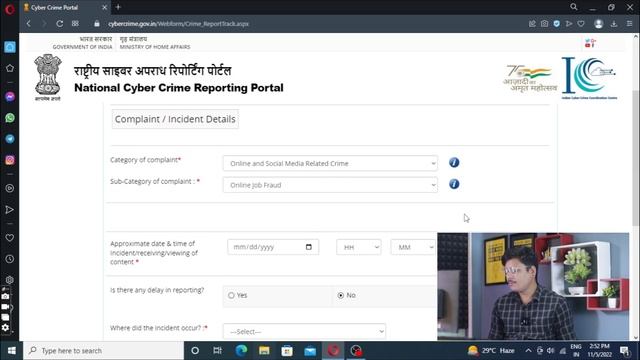Switch to Cyber Crime Portal tab
This screenshot has width=640, height=360.
61,7
